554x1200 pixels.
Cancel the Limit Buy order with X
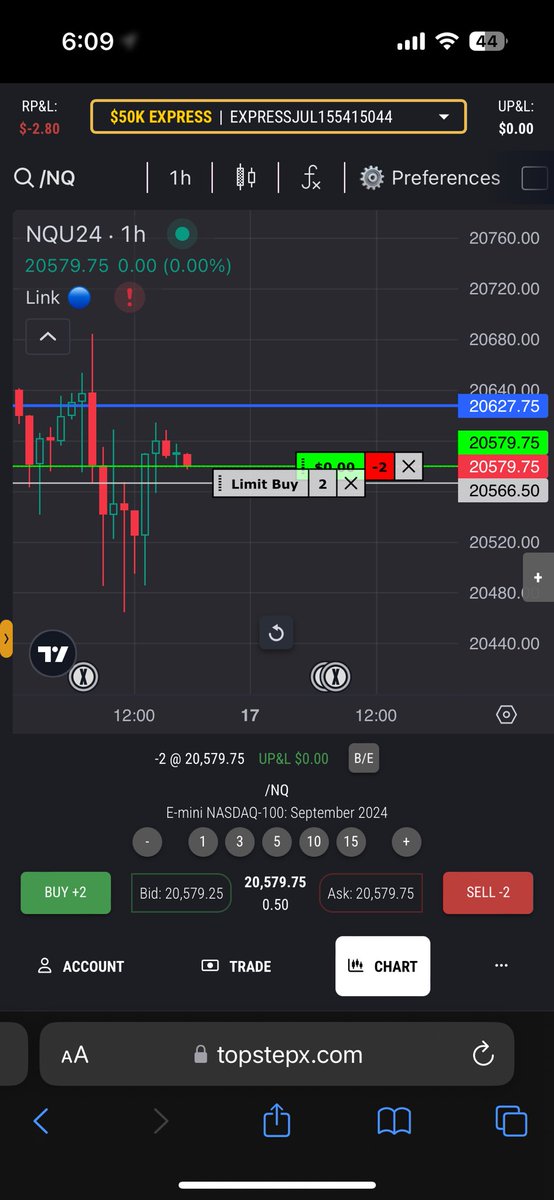click(350, 484)
